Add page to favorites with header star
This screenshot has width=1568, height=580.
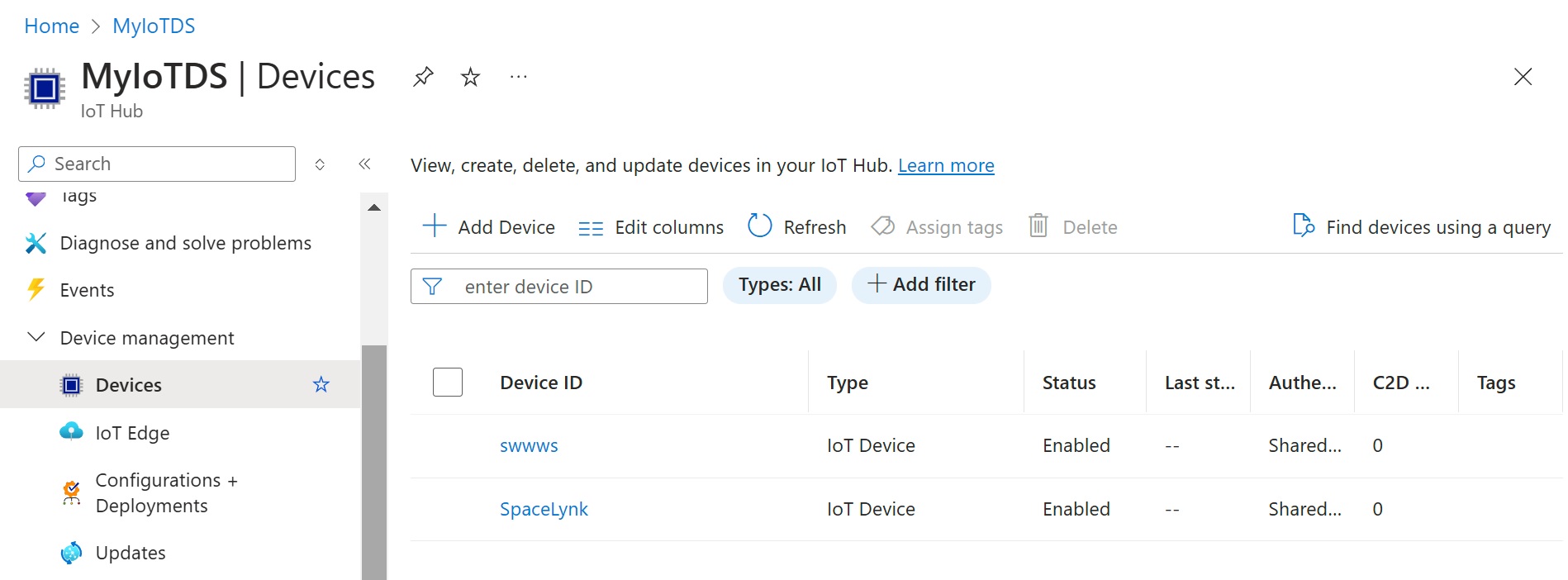(470, 77)
